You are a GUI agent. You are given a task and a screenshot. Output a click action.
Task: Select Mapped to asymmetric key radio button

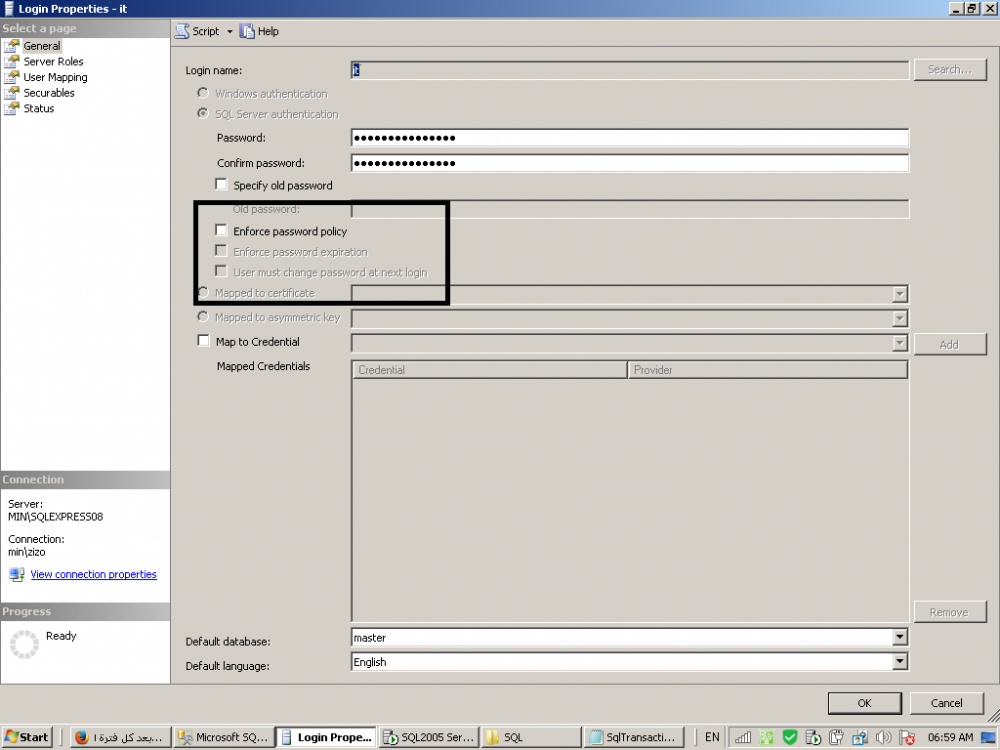click(x=203, y=316)
